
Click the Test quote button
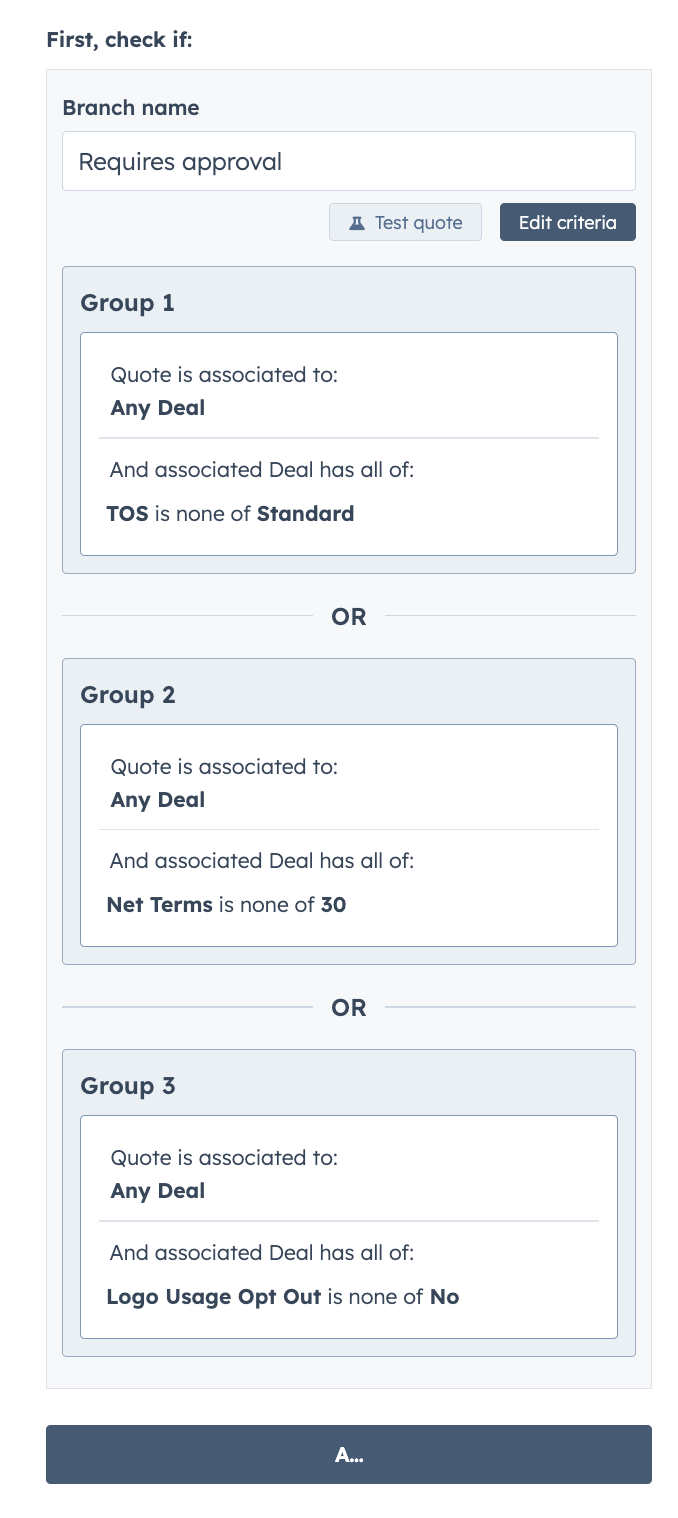click(x=405, y=222)
